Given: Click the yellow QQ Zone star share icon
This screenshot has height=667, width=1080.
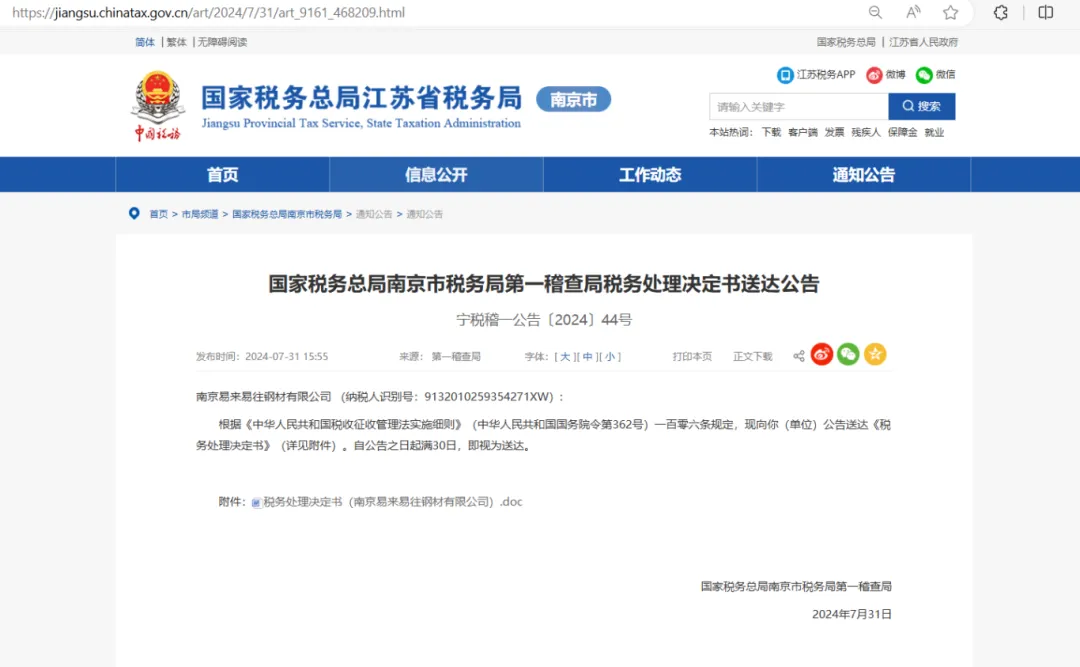Looking at the screenshot, I should click(x=875, y=354).
